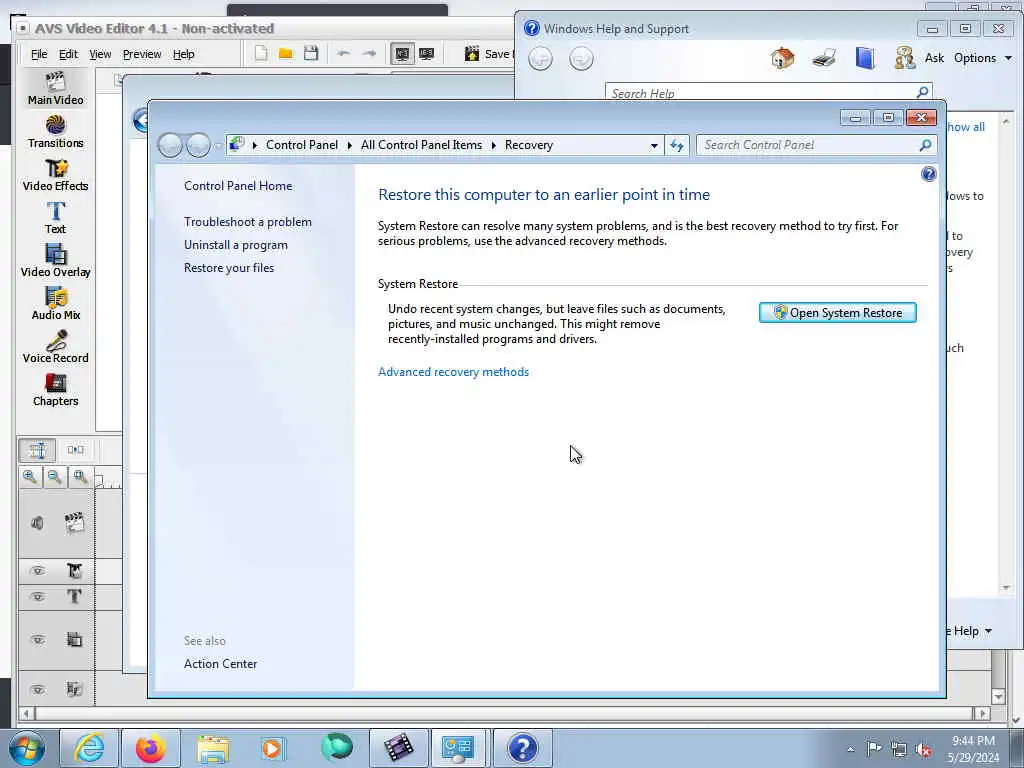Expand address bar history dropdown arrow

tap(654, 146)
